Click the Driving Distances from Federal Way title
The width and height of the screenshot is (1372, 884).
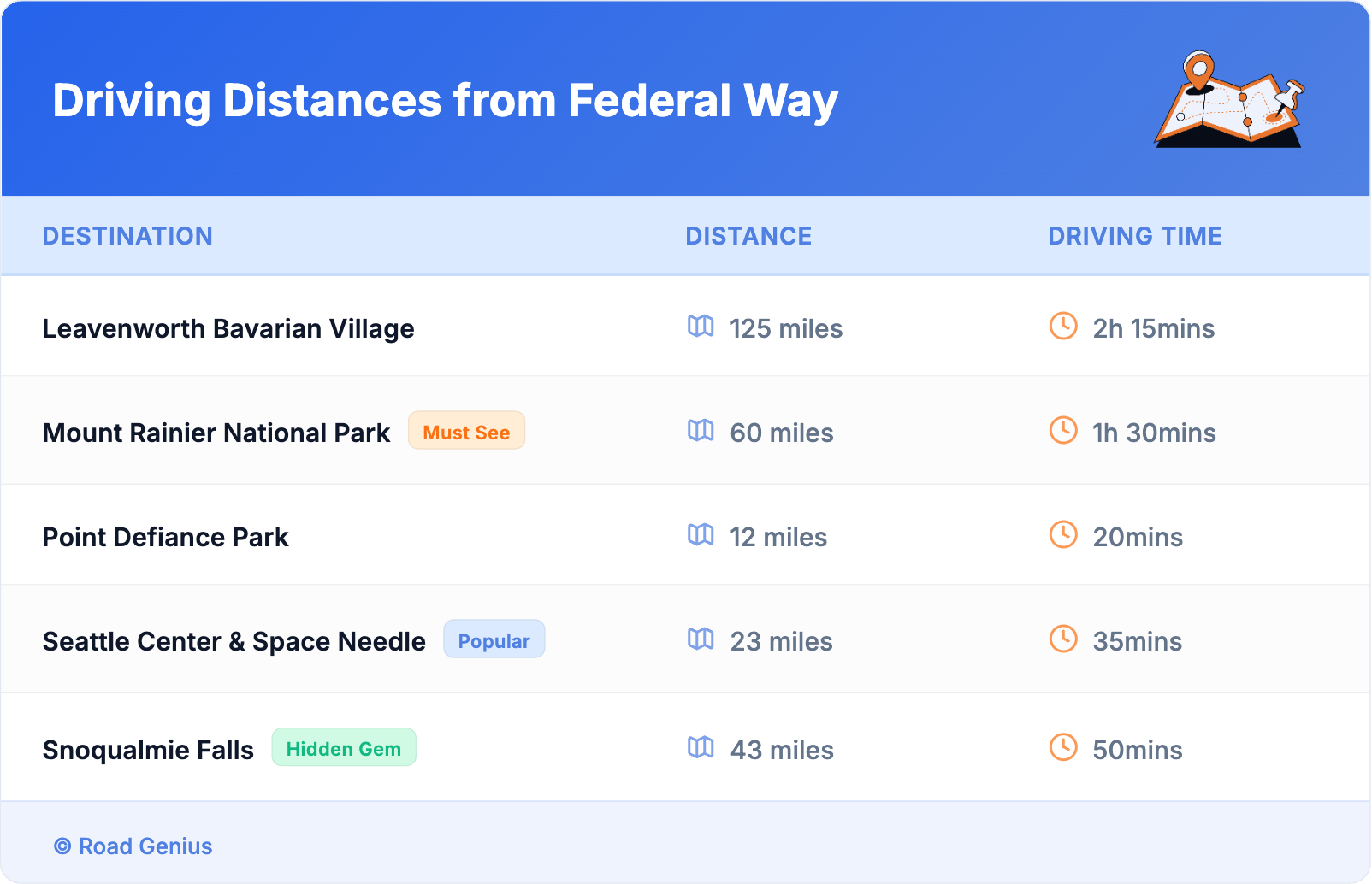click(x=445, y=101)
